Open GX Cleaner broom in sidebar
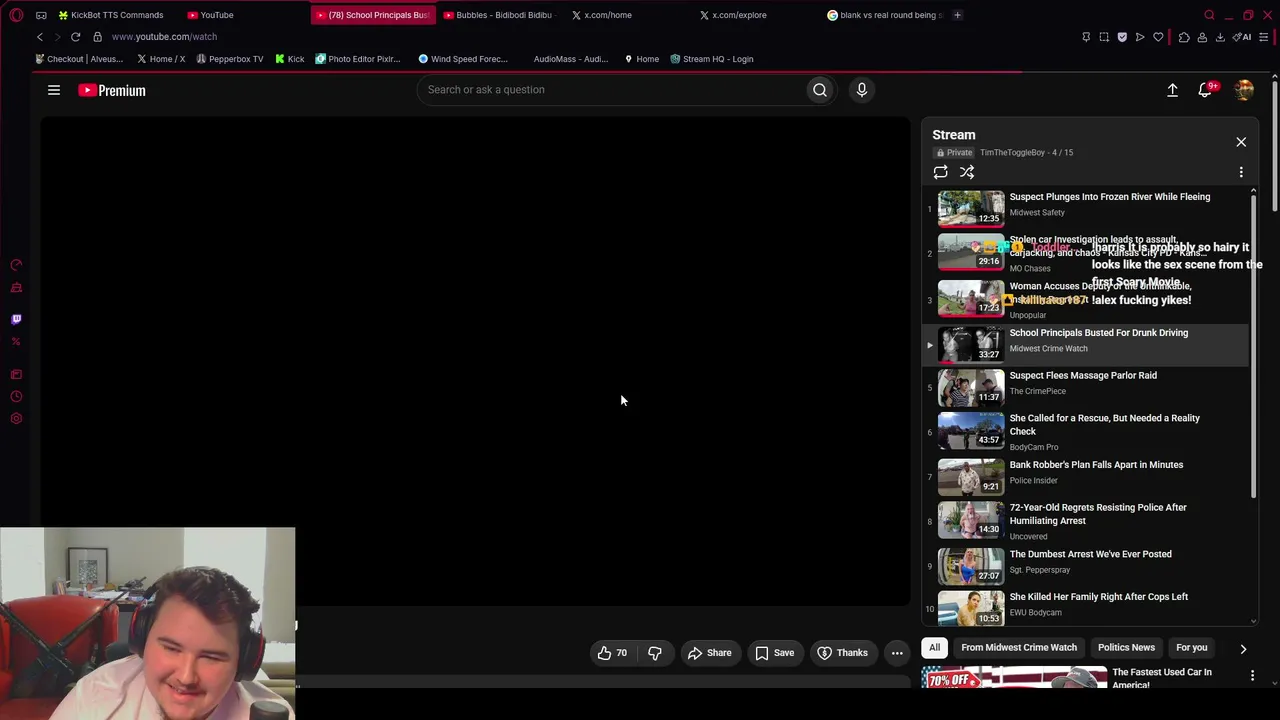The height and width of the screenshot is (720, 1280). pyautogui.click(x=16, y=288)
